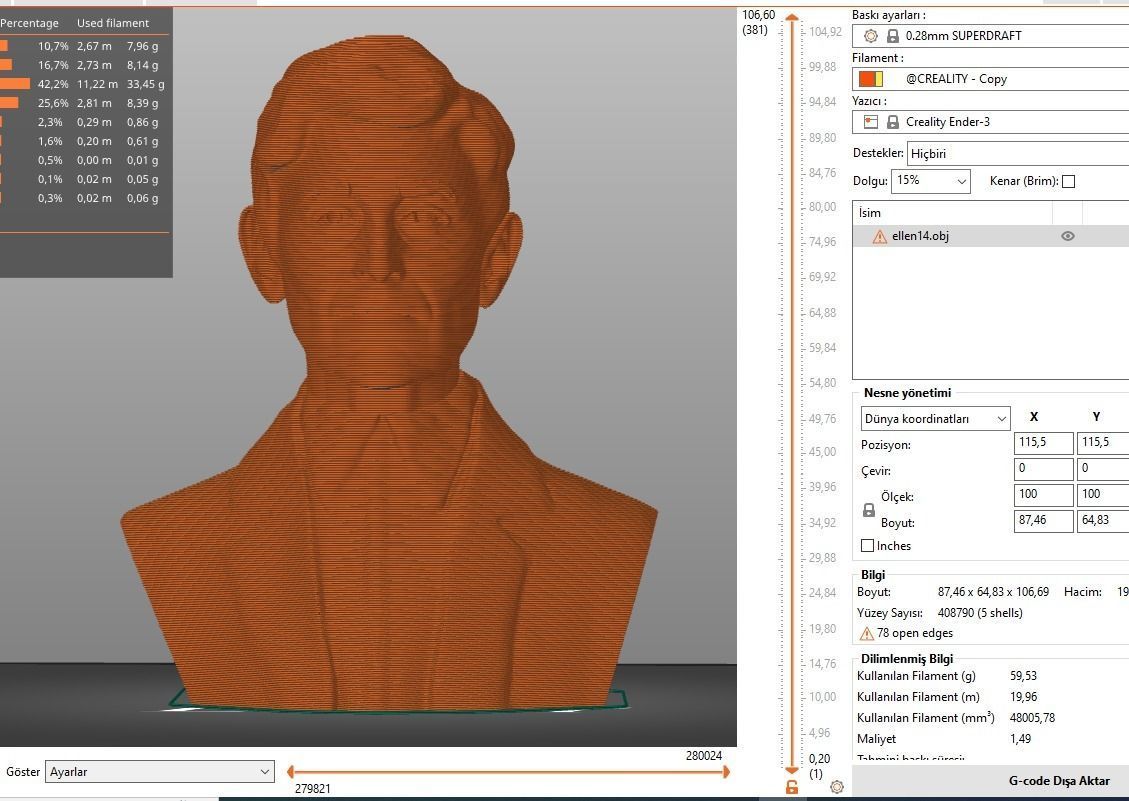Enable the Kenar (Brim) checkbox
This screenshot has height=801, width=1129.
click(x=1069, y=182)
